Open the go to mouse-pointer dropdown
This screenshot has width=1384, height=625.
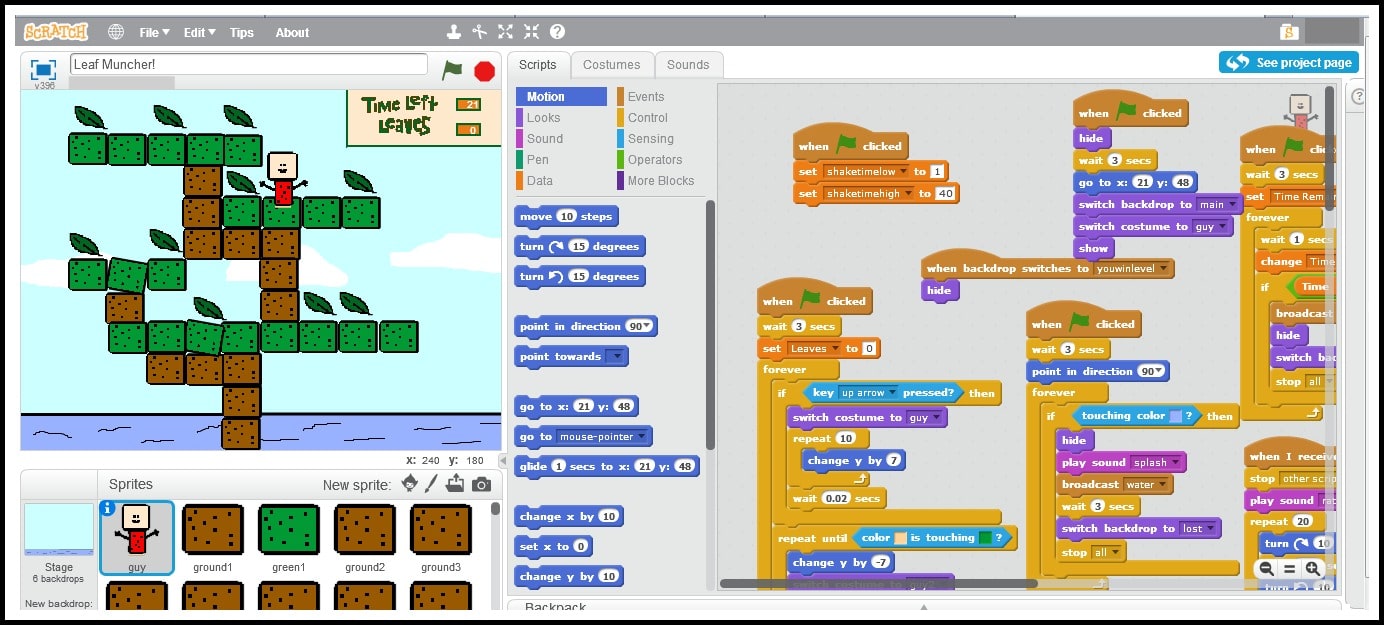point(641,436)
